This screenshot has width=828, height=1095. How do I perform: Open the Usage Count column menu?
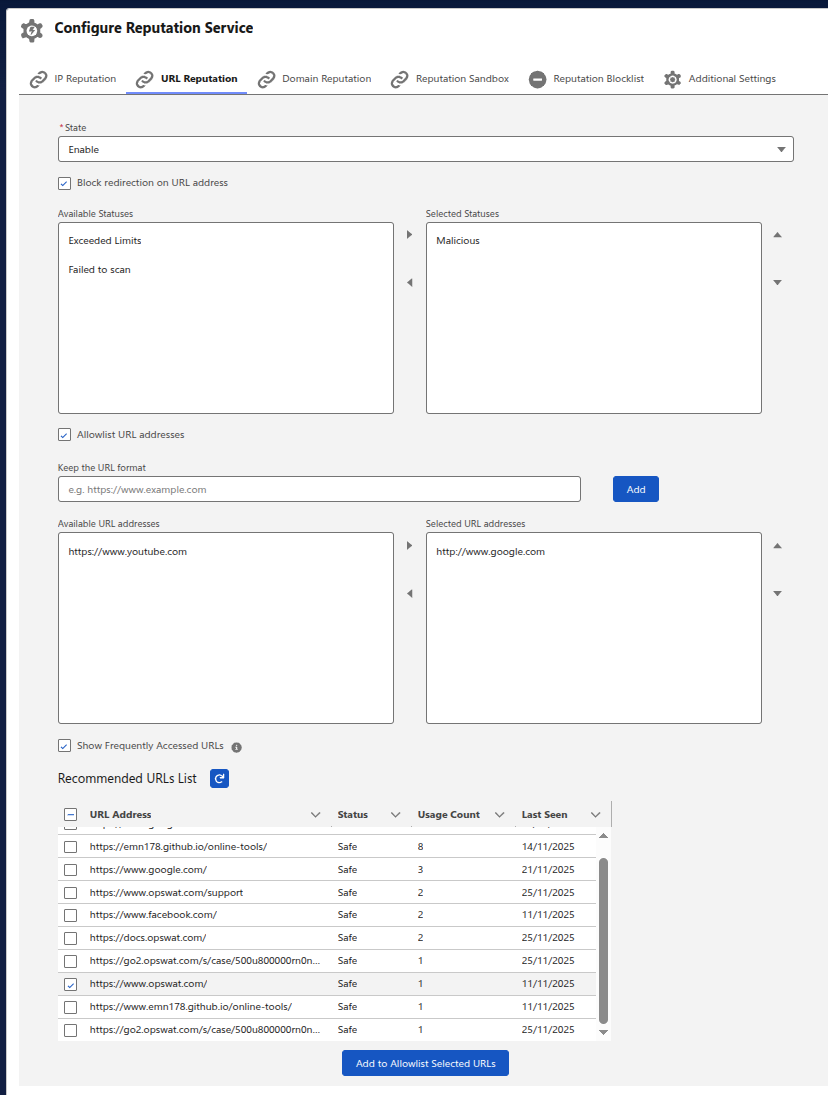(x=499, y=815)
